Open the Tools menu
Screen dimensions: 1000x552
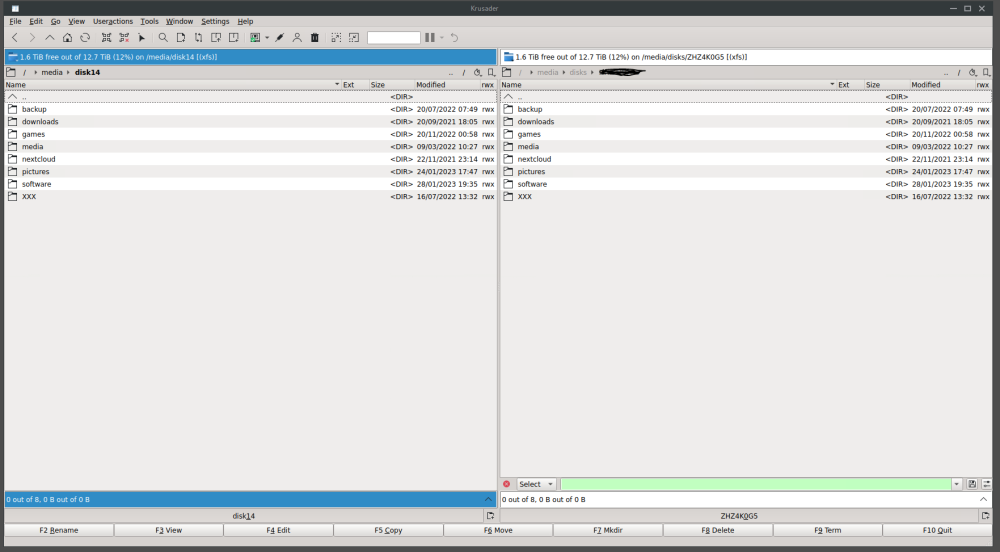149,21
